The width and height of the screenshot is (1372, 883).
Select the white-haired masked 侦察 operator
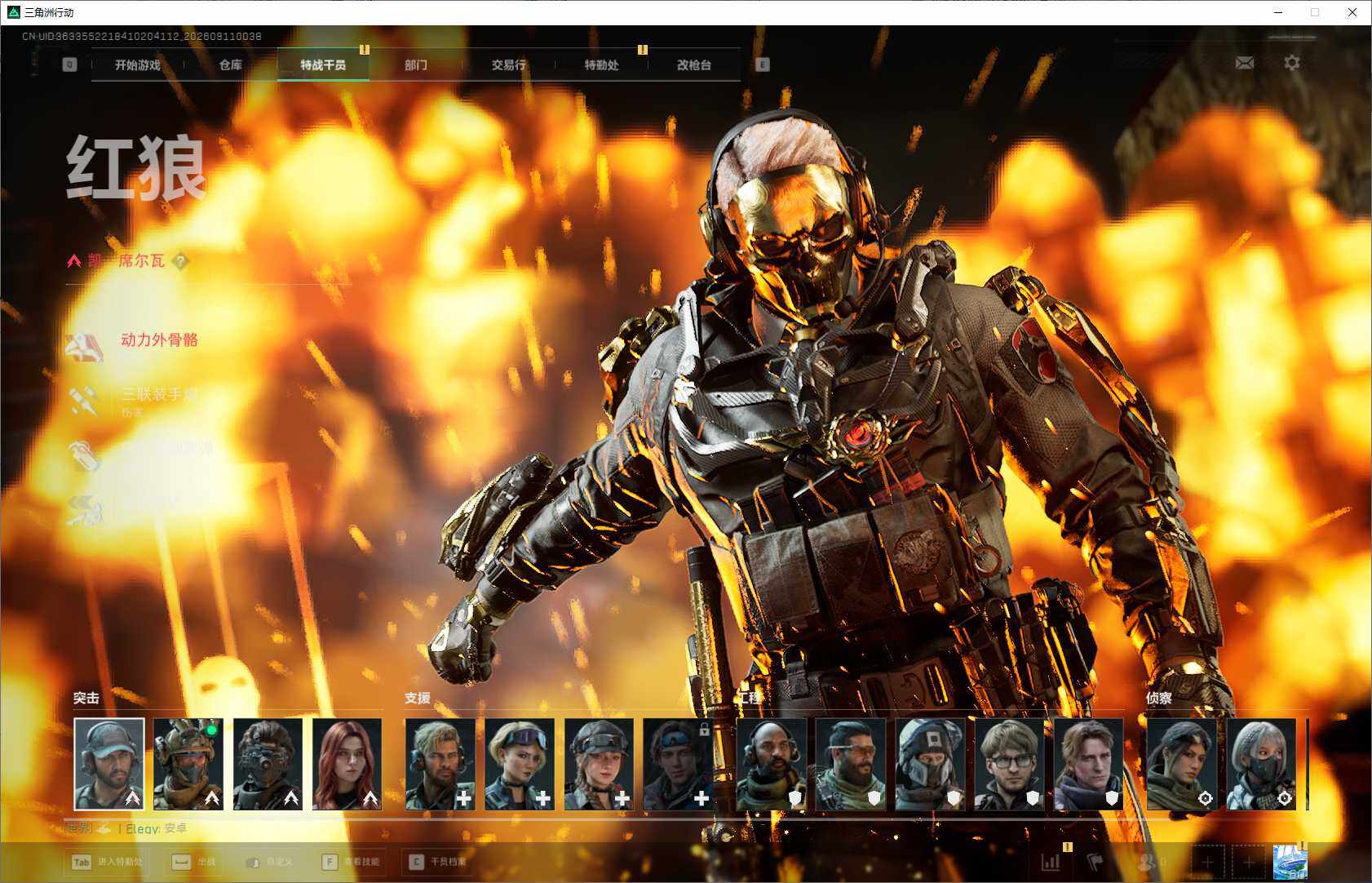tap(1261, 764)
